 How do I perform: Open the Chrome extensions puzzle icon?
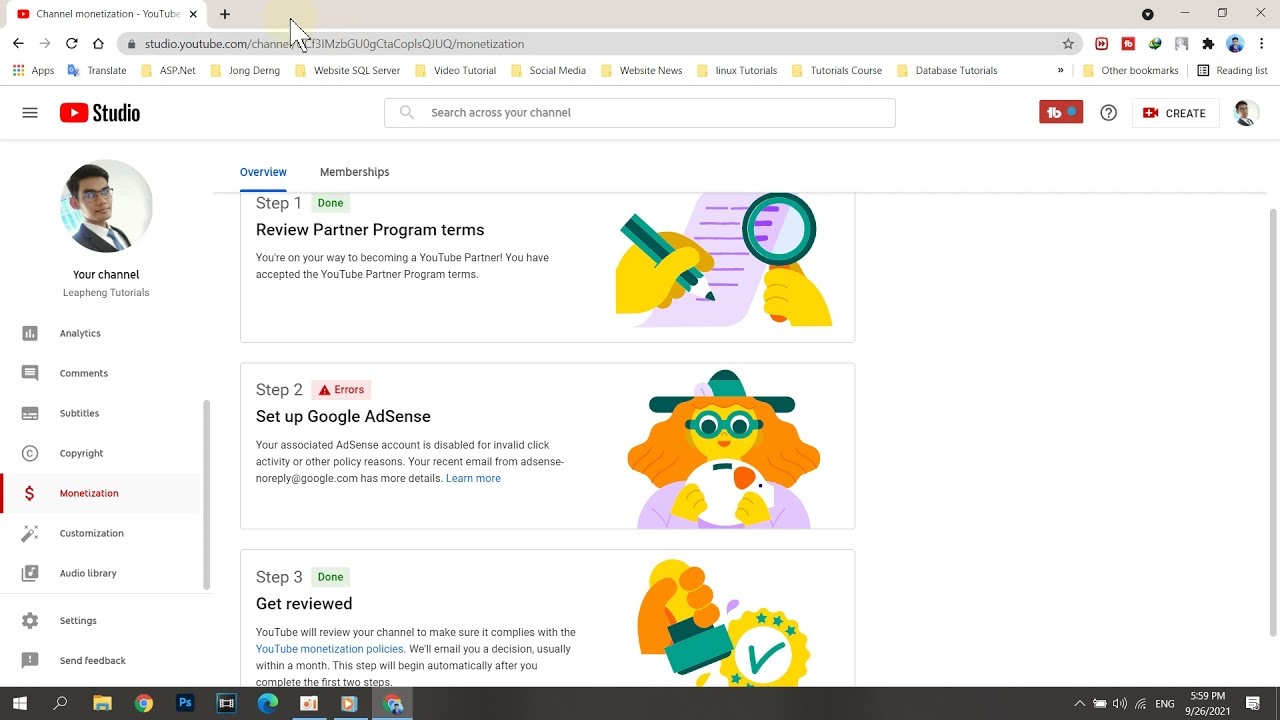(x=1208, y=44)
